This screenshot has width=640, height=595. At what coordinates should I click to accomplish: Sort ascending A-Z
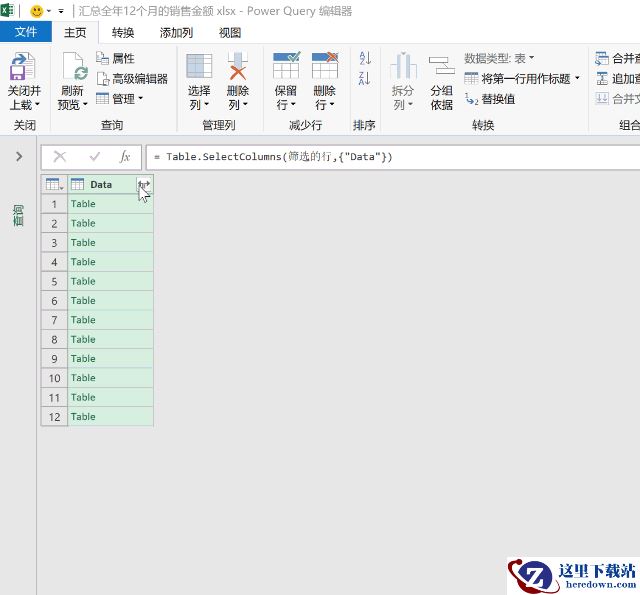365,58
